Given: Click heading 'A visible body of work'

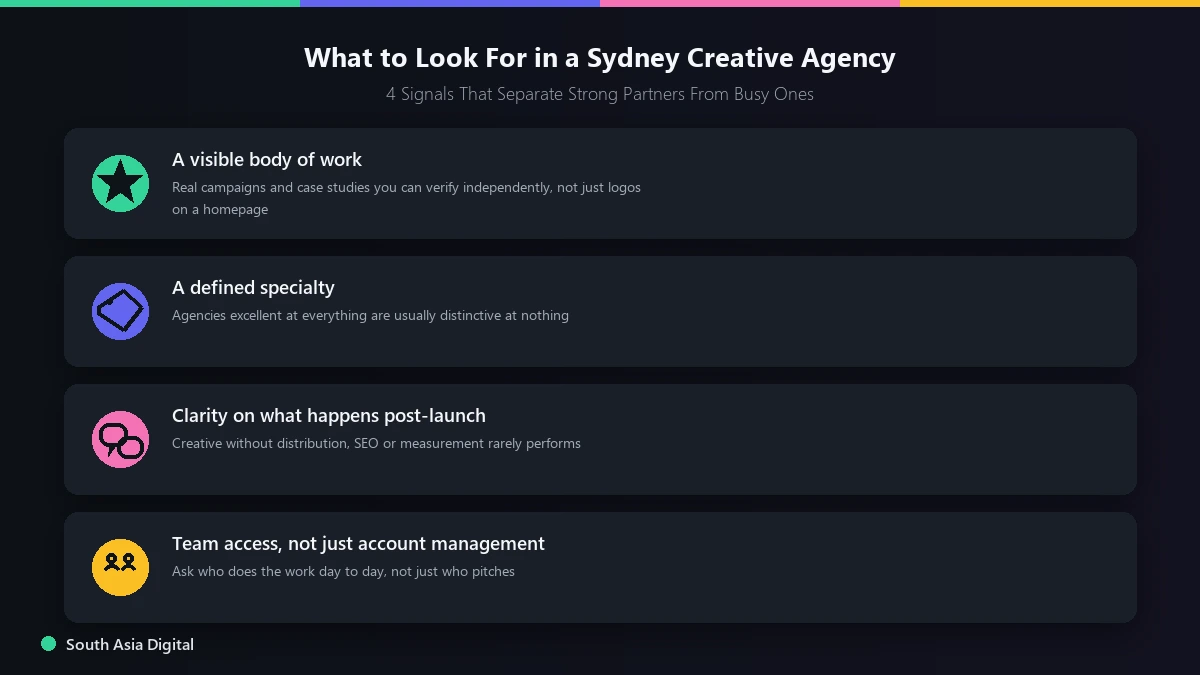Looking at the screenshot, I should click(267, 159).
